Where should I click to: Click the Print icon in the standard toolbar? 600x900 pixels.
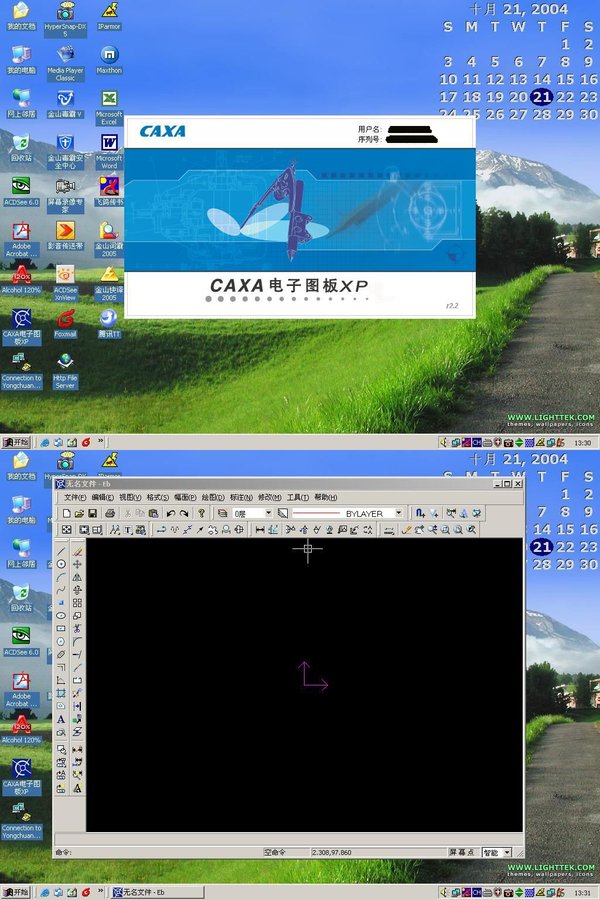coord(109,513)
